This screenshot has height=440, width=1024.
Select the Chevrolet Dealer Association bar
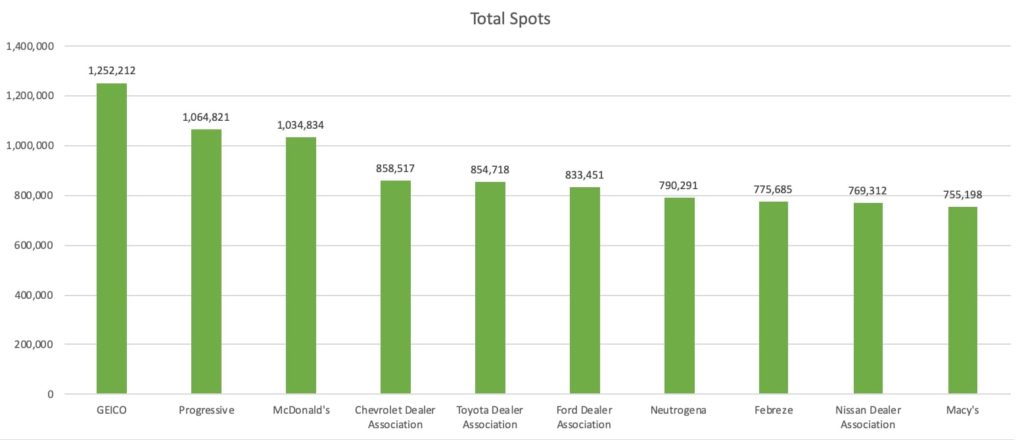(x=396, y=287)
